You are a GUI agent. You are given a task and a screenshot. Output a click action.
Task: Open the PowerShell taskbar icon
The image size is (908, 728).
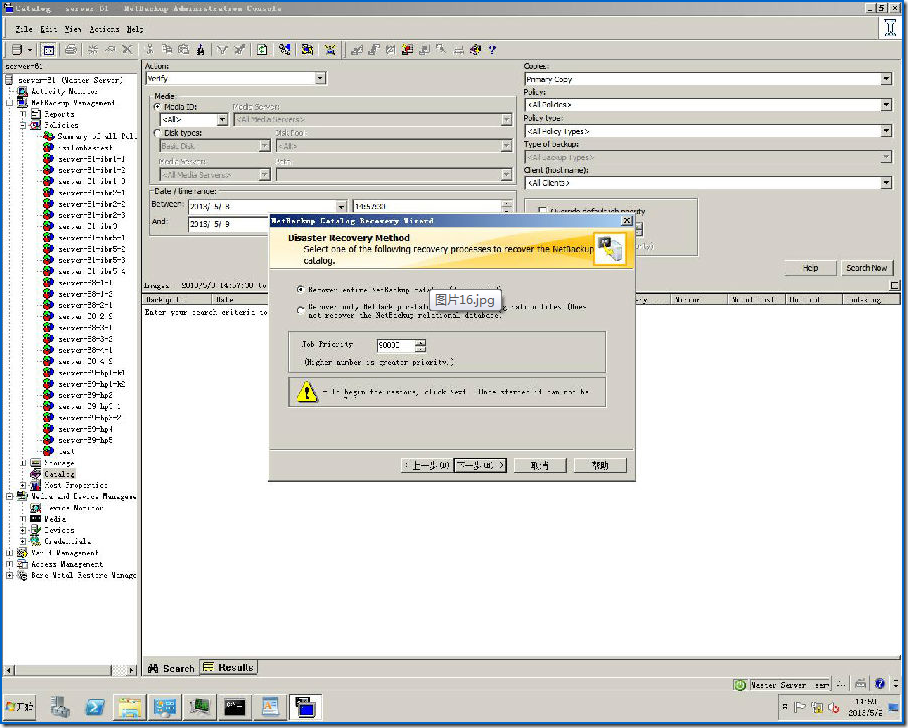click(x=95, y=707)
